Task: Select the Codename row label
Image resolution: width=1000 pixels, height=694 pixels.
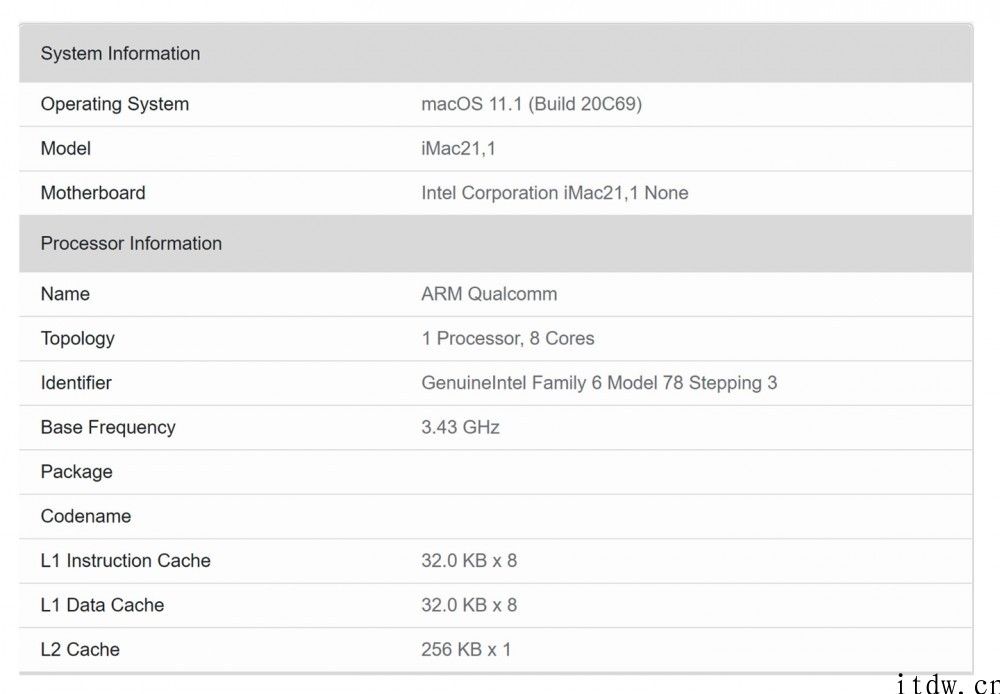Action: 86,516
